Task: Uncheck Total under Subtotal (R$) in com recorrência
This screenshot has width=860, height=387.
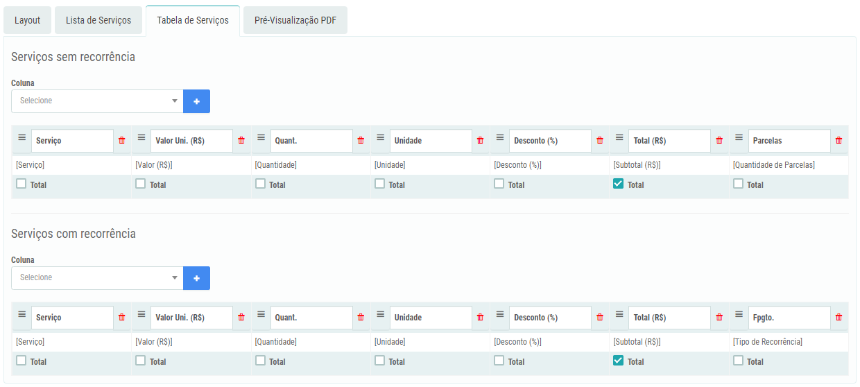Action: click(x=618, y=361)
